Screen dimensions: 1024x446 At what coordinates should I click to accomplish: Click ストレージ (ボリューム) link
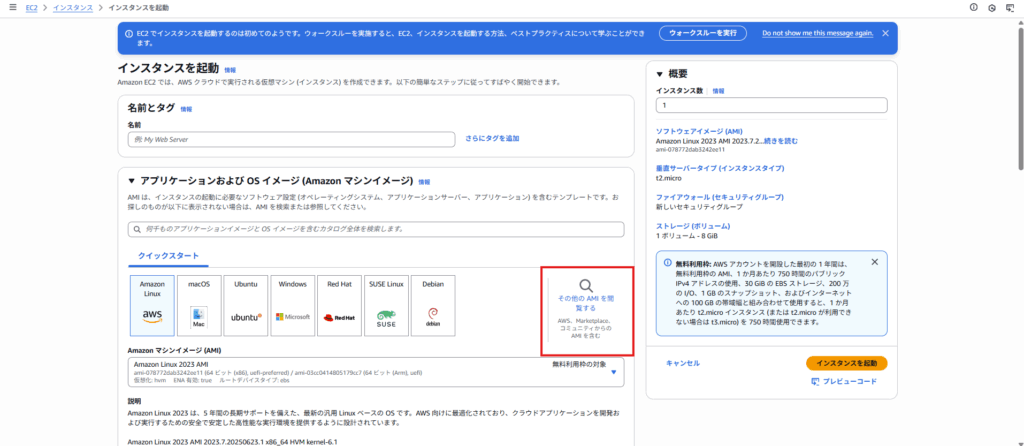pyautogui.click(x=693, y=225)
